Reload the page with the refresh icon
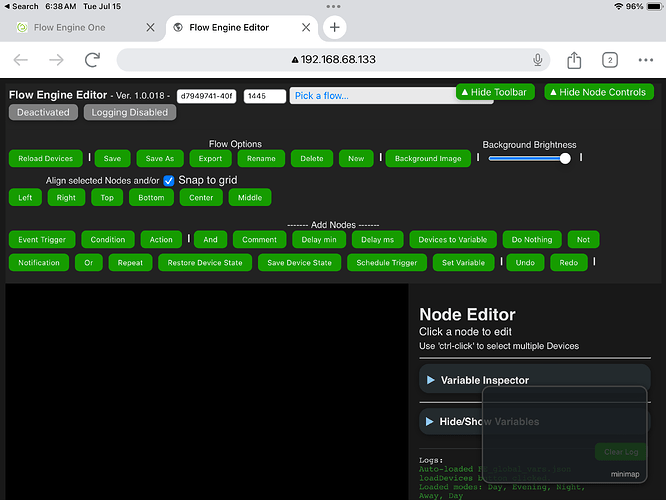 tap(92, 60)
